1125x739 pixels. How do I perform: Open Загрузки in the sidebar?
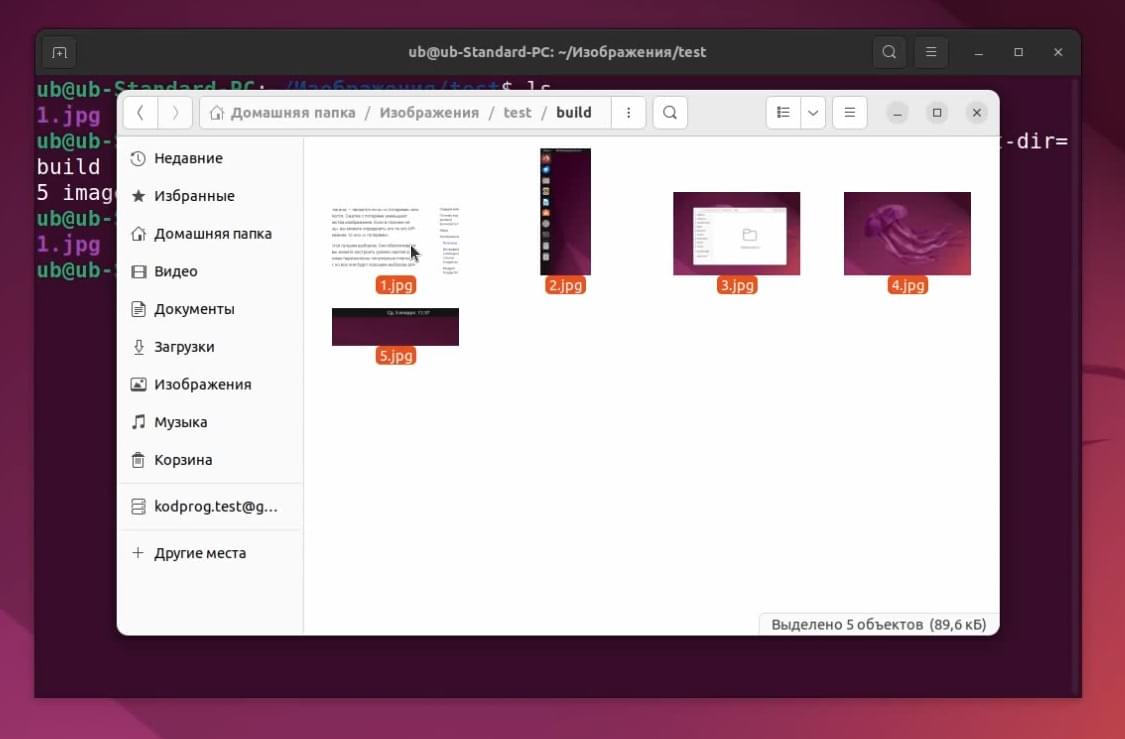tap(210, 347)
